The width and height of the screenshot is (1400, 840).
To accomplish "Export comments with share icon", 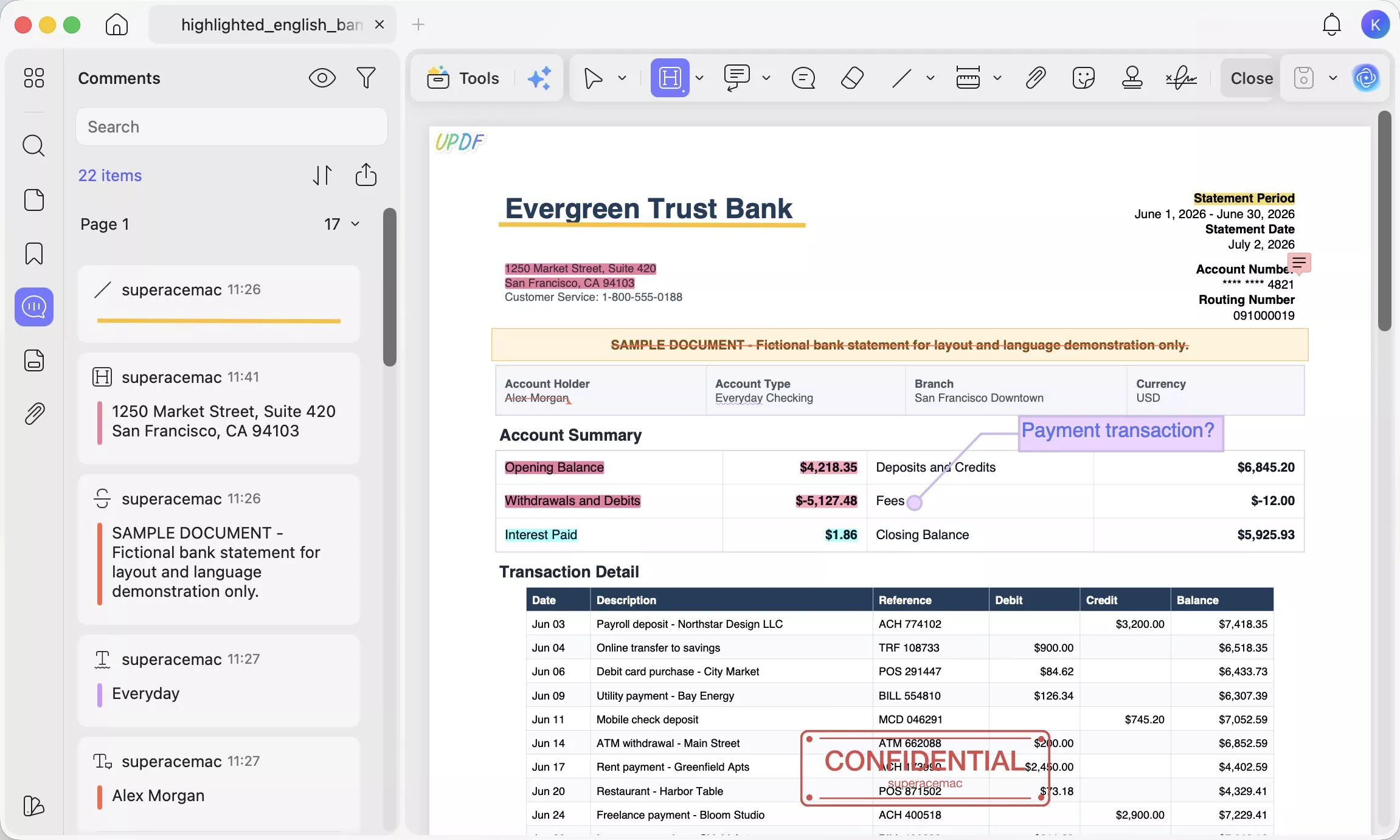I will pyautogui.click(x=366, y=175).
